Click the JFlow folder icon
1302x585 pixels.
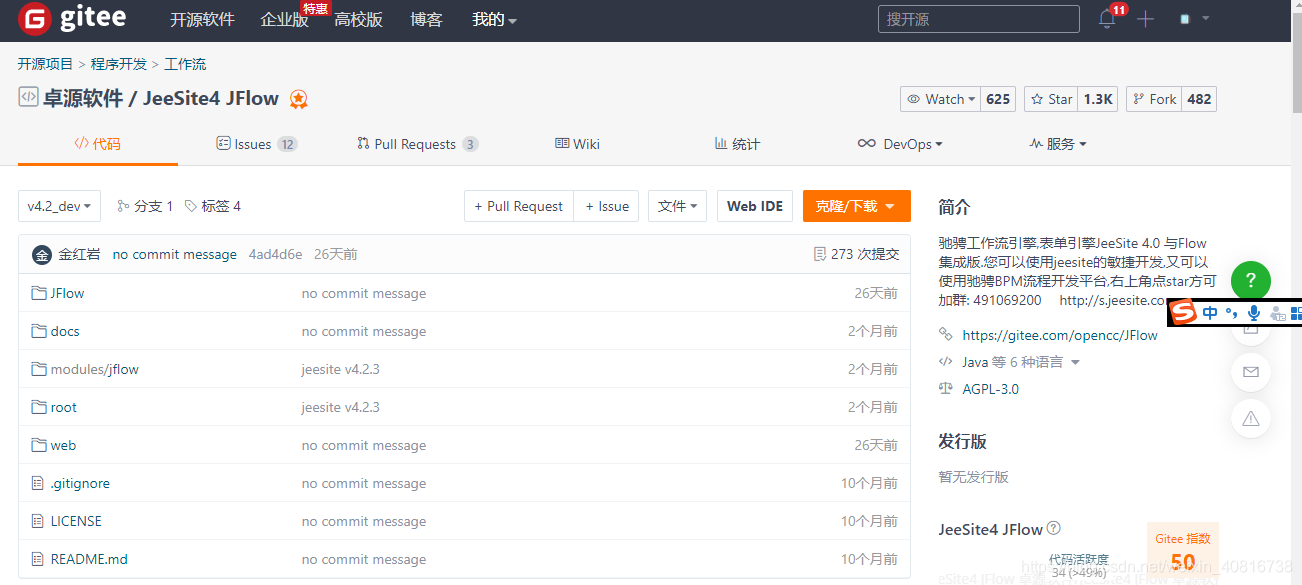coord(39,293)
